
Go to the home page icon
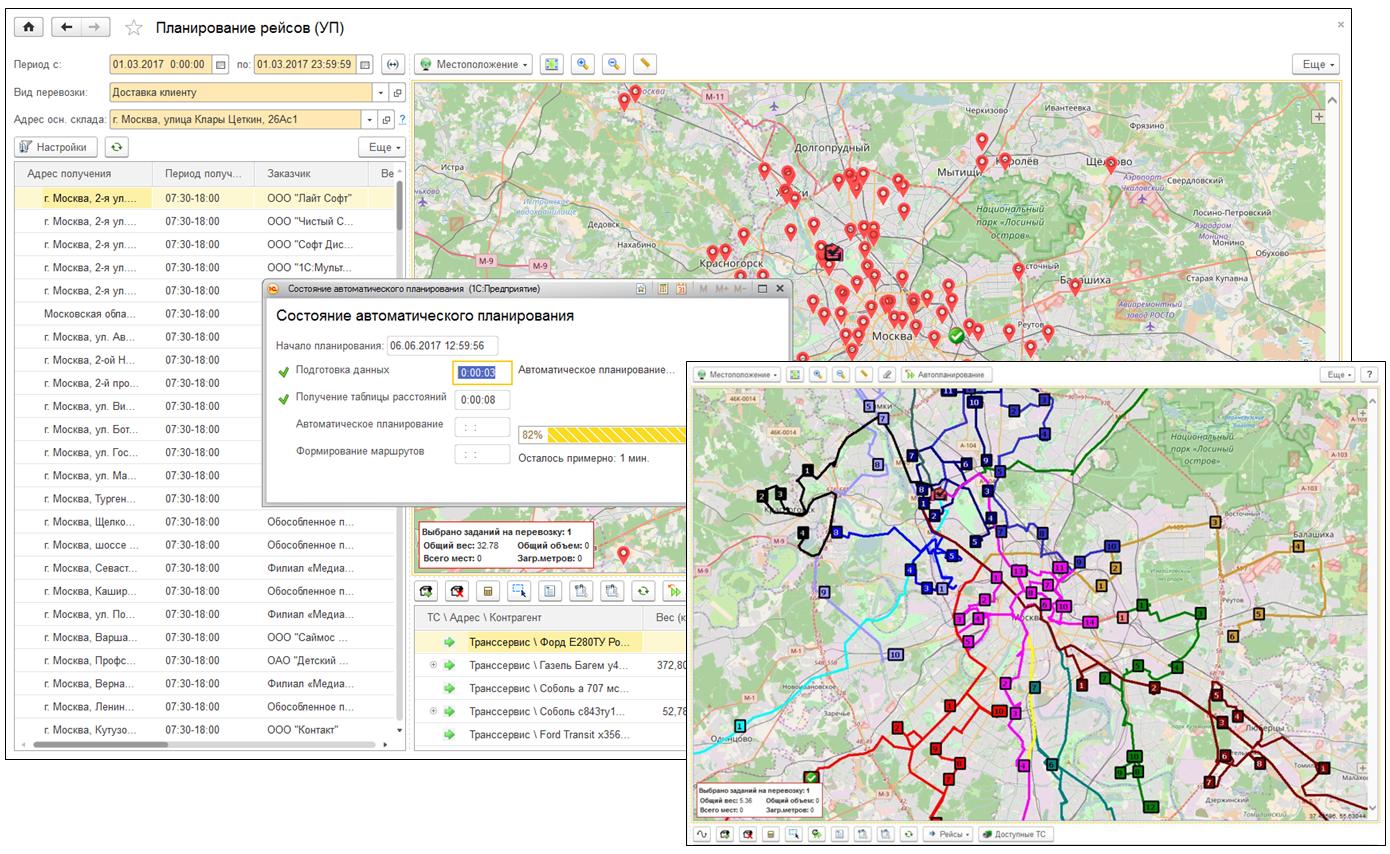click(28, 27)
